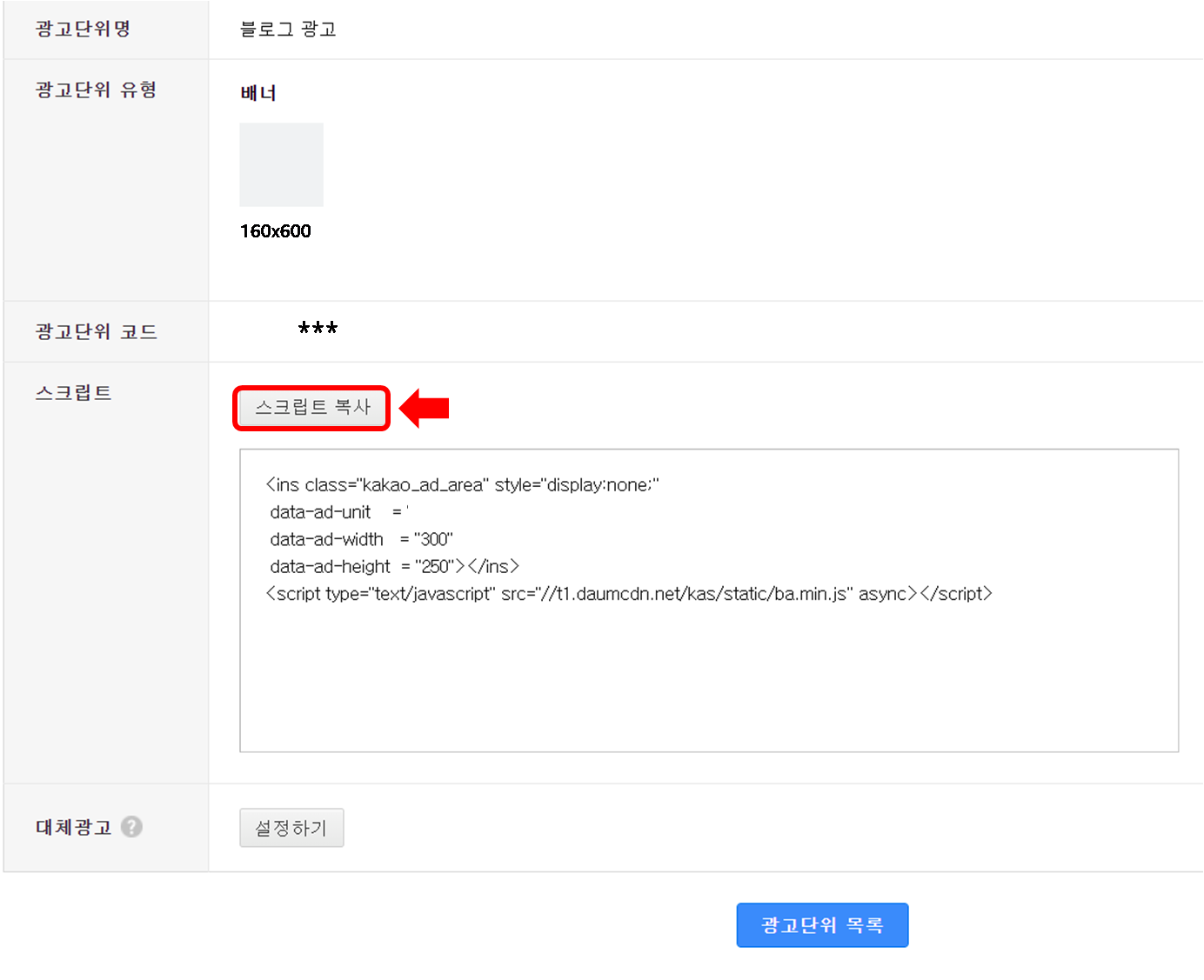This screenshot has height=980, width=1204.
Task: Open 설정하기 for 대체광고
Action: point(291,828)
